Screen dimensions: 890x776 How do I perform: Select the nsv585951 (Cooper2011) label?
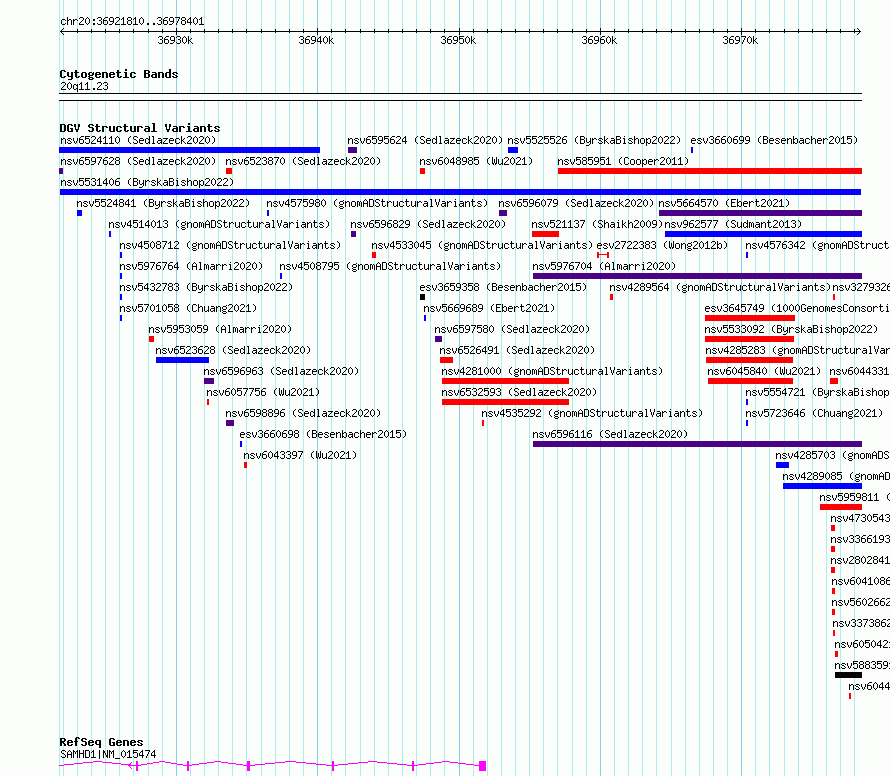623,161
